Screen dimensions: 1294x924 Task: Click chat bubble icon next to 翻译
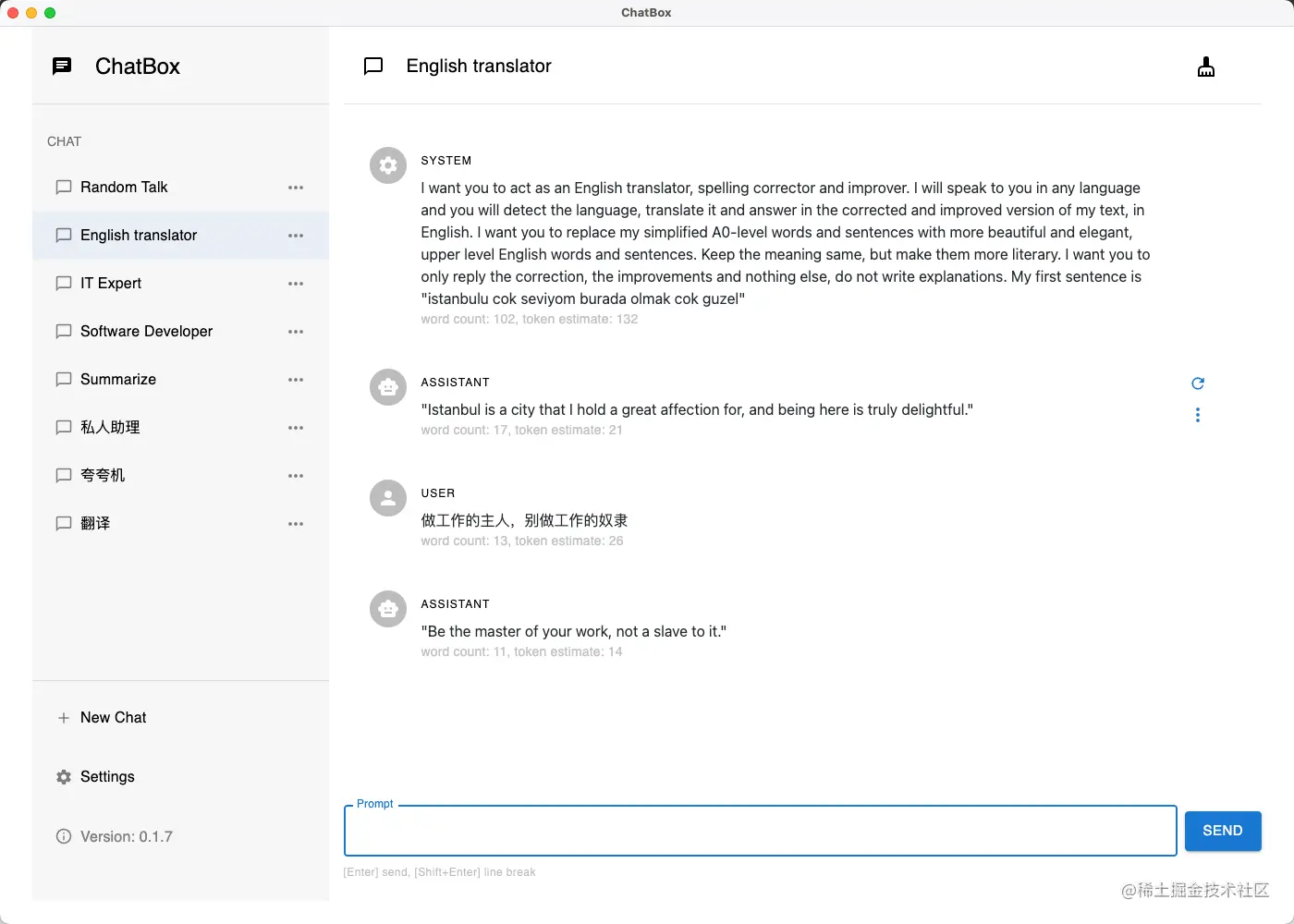[x=64, y=524]
